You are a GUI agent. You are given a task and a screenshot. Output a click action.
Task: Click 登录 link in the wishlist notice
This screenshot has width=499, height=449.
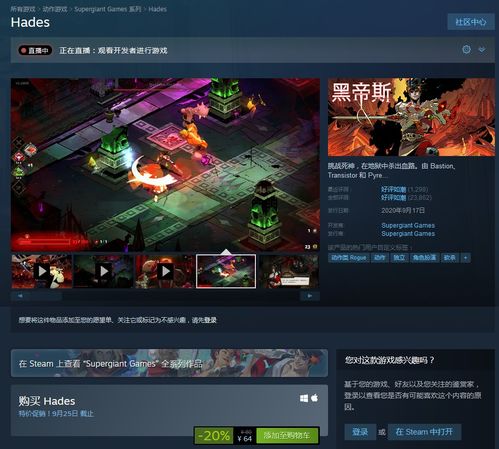tap(210, 320)
